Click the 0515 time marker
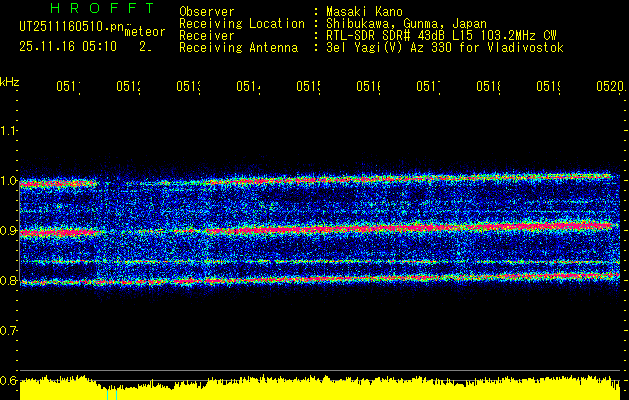The image size is (629, 400). click(308, 87)
